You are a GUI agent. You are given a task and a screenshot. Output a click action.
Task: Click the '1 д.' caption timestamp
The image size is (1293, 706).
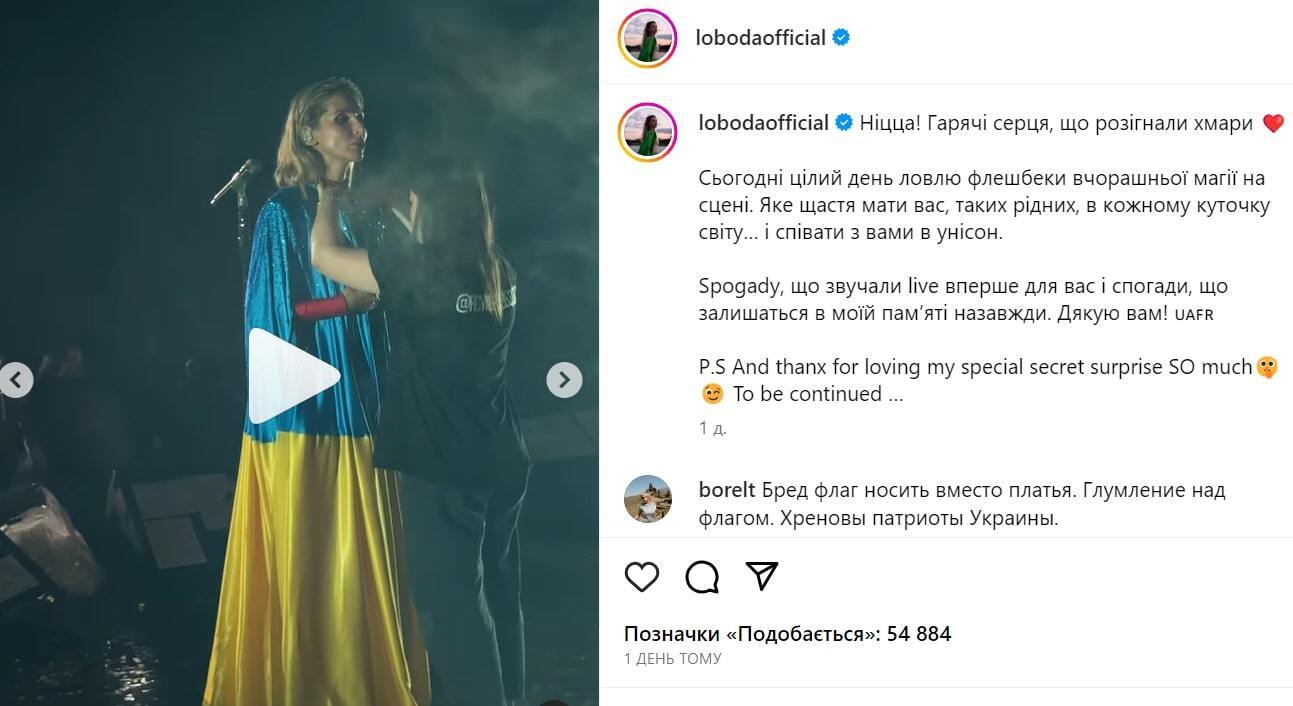713,428
